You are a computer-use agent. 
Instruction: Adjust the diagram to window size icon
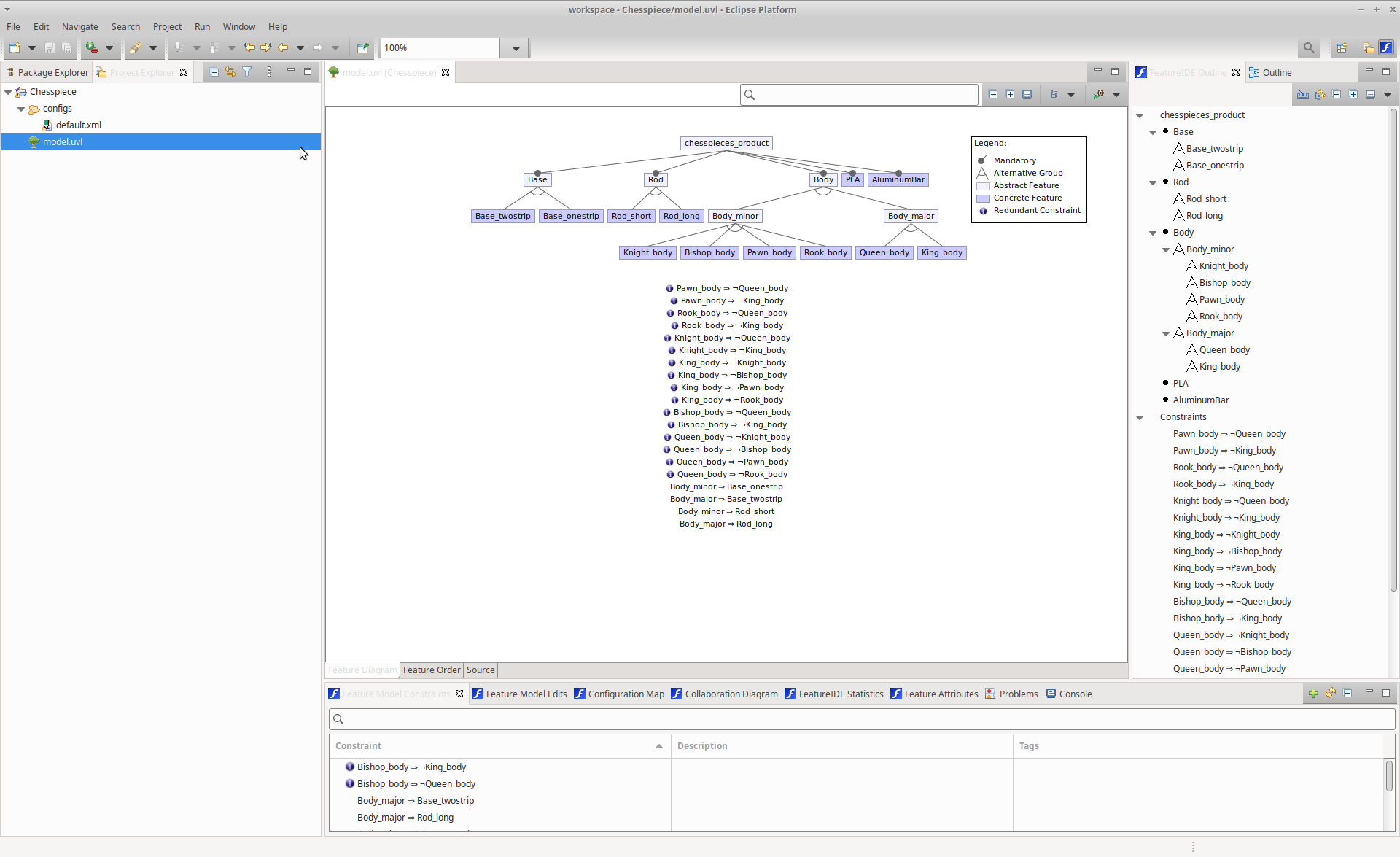tap(1027, 94)
